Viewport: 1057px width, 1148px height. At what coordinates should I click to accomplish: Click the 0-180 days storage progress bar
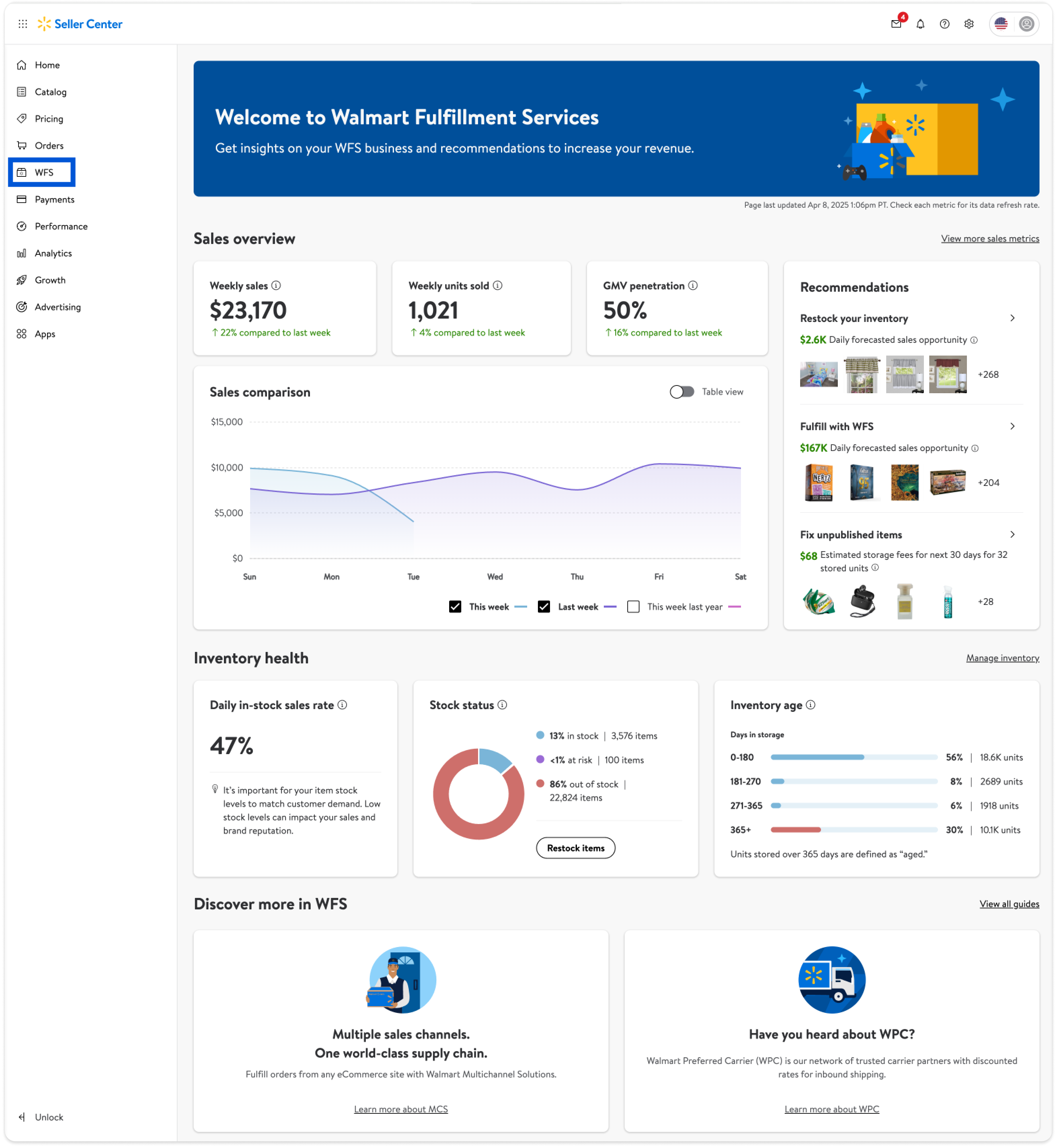point(854,757)
